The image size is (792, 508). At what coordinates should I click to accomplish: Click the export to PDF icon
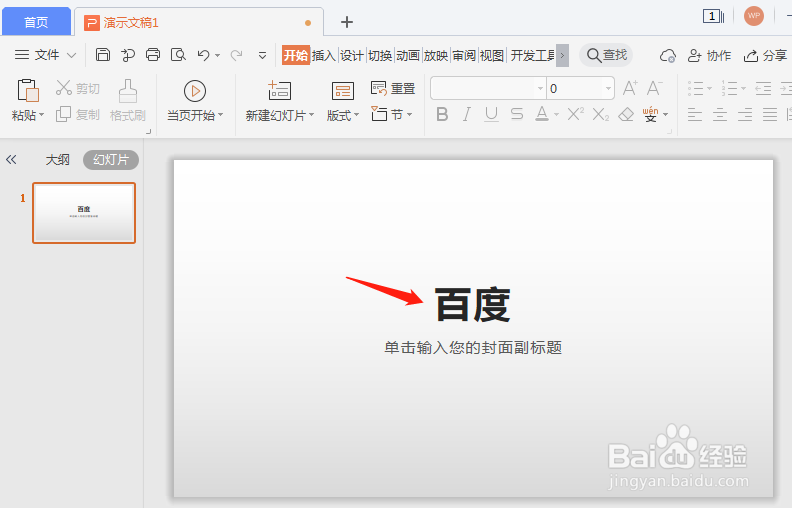tap(128, 55)
